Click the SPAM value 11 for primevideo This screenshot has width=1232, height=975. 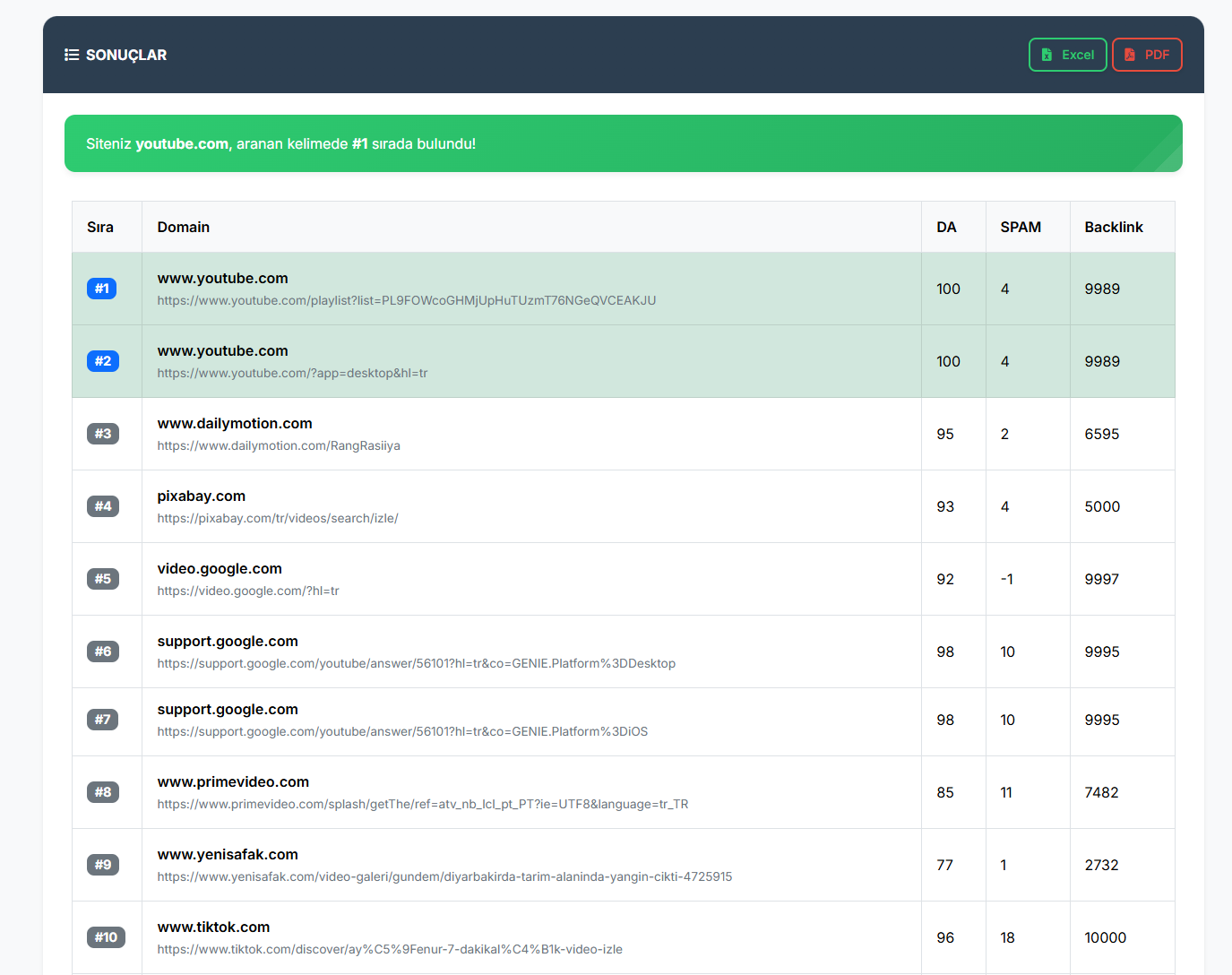pos(1006,792)
